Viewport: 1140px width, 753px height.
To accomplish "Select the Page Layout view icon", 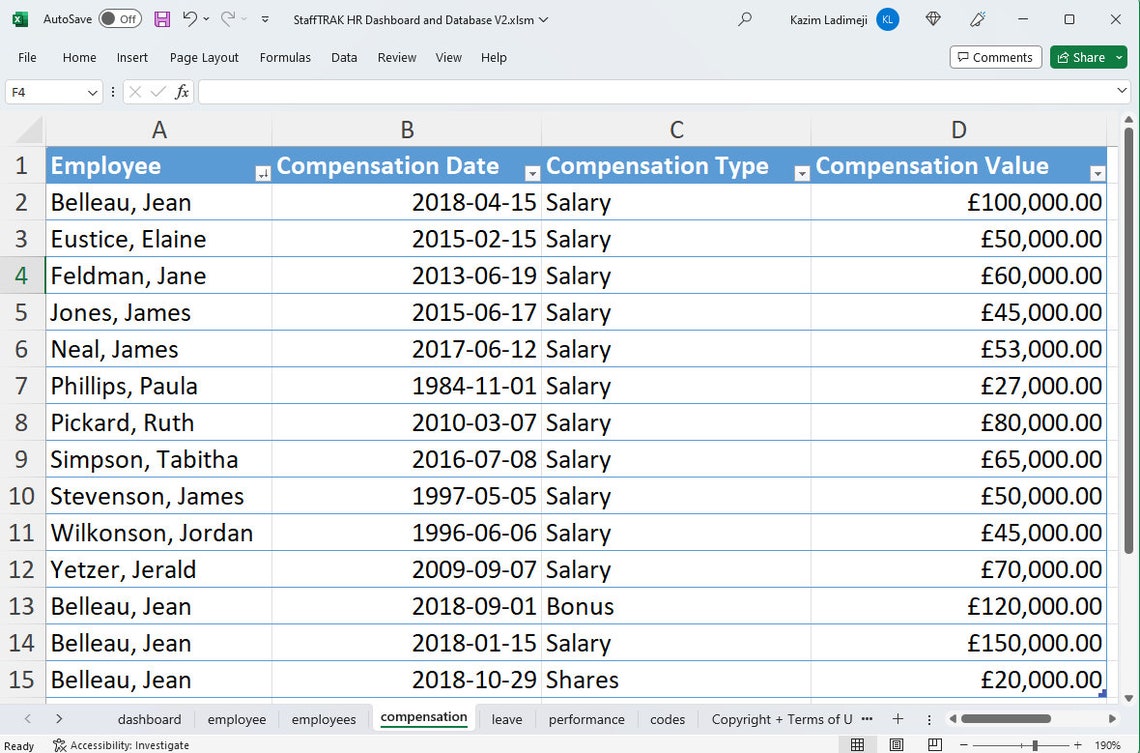I will coord(897,745).
